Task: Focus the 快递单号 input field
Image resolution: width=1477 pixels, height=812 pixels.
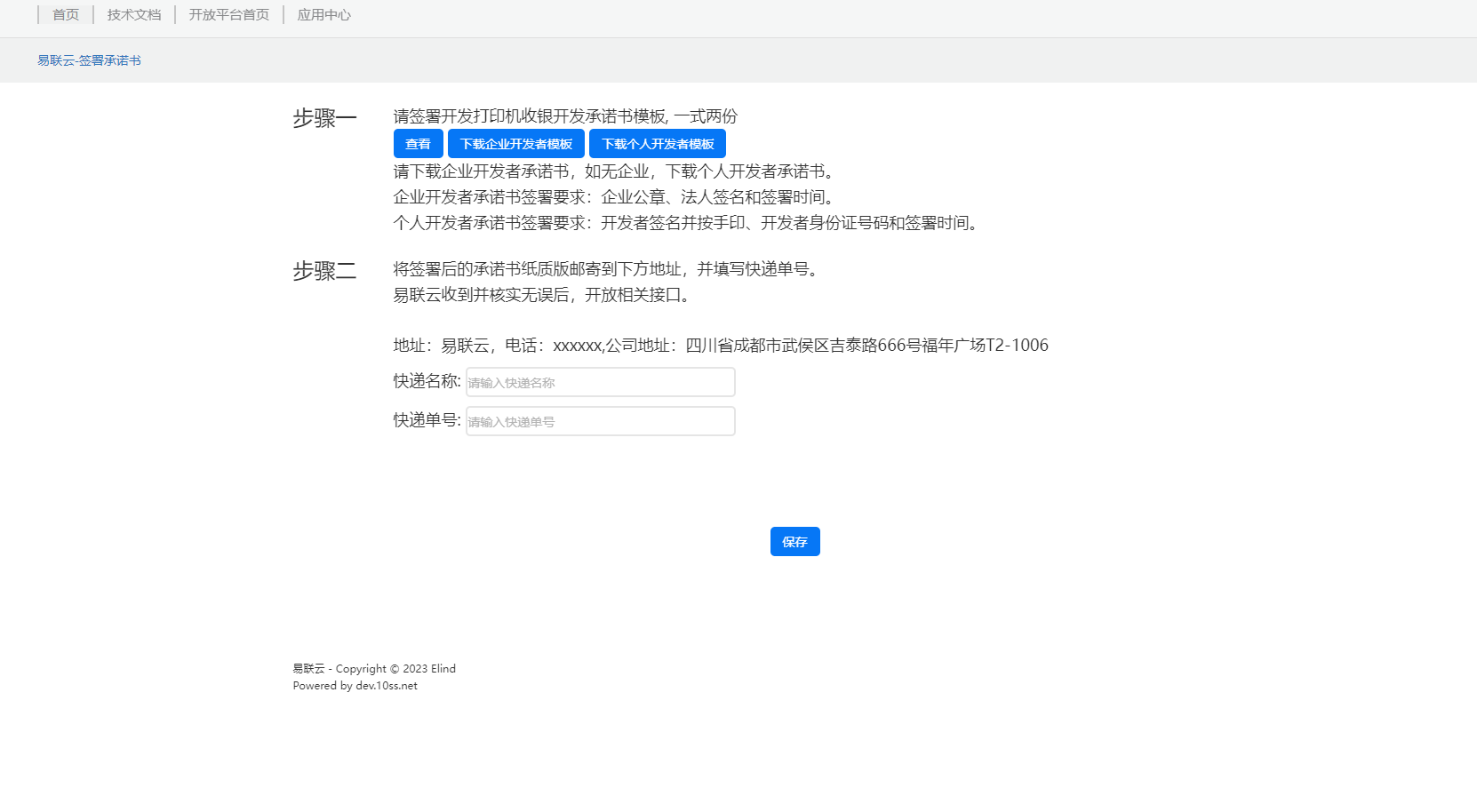Action: pos(601,421)
